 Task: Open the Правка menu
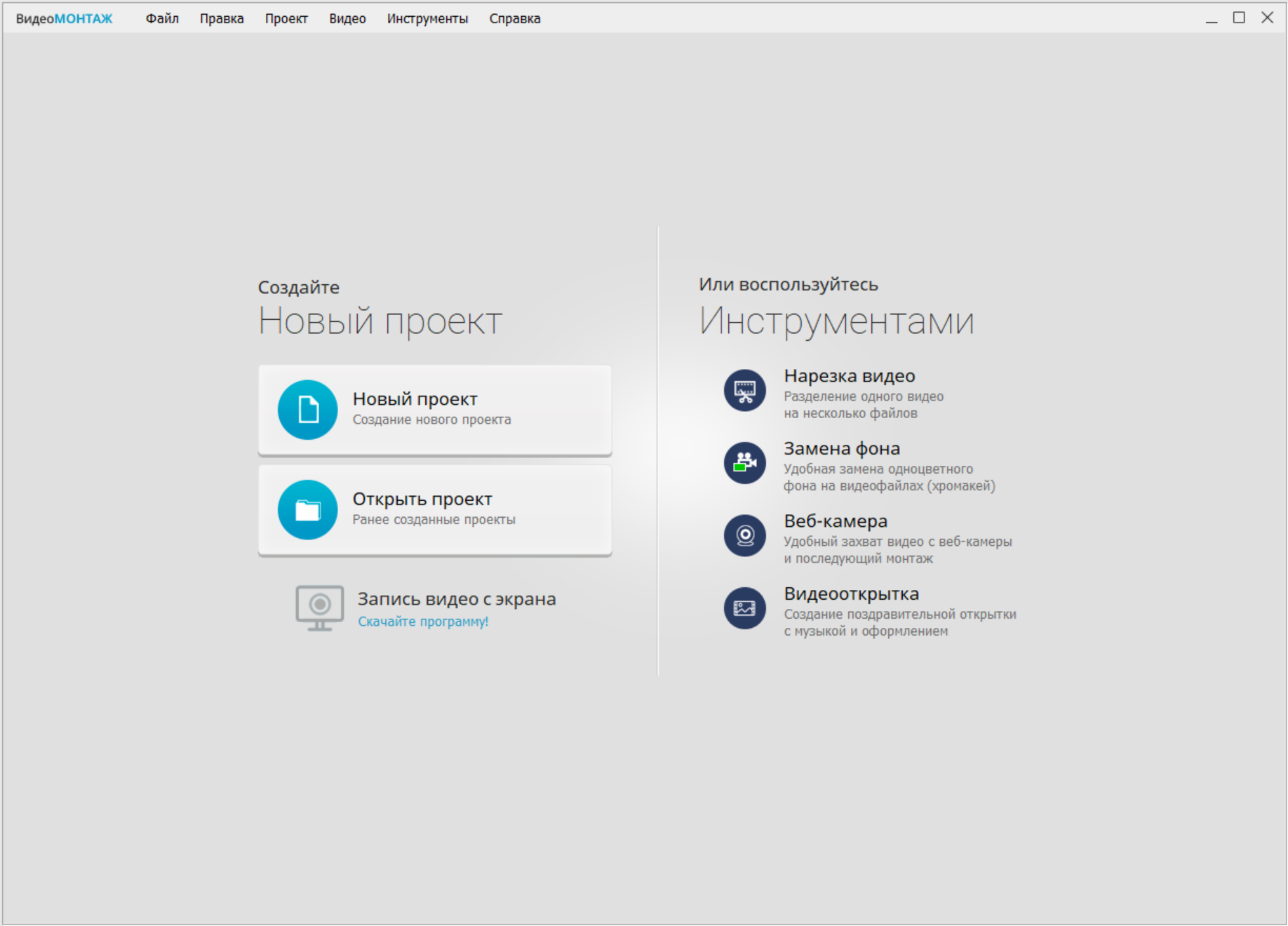[222, 18]
